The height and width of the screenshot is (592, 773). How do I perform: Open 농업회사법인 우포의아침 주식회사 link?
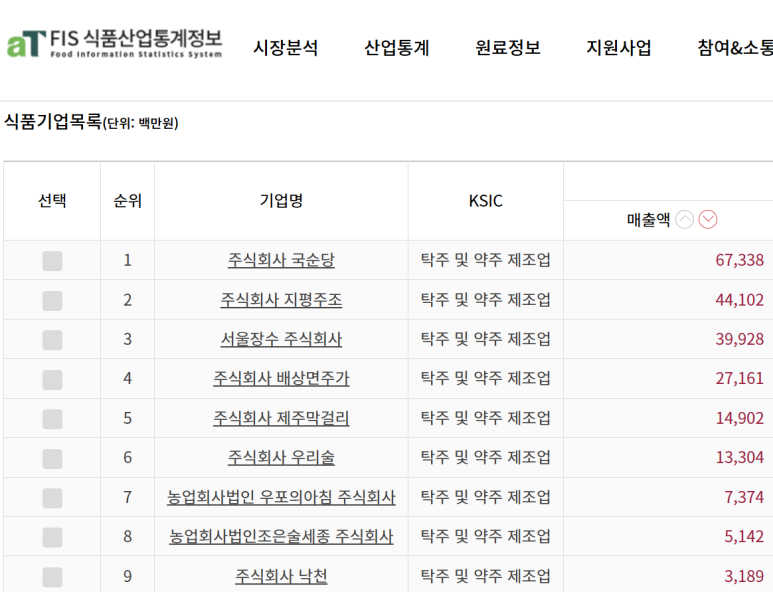[x=281, y=497]
